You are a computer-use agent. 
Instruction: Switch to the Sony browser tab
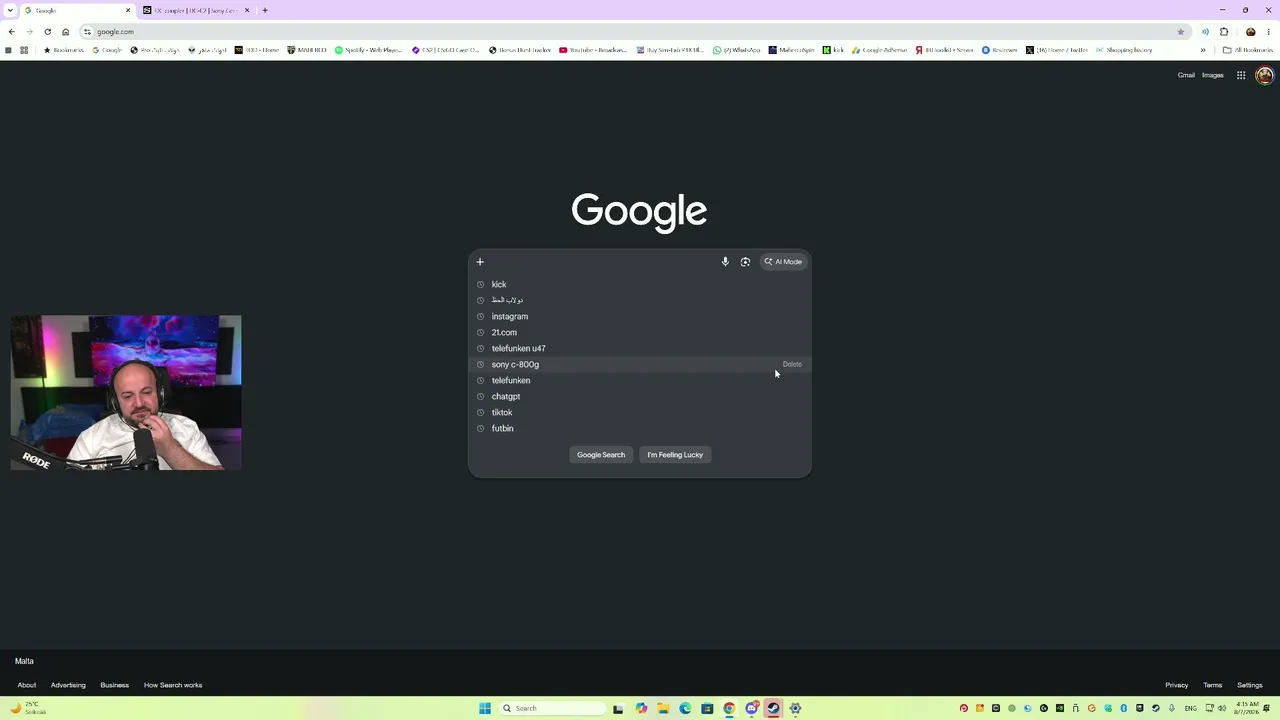pos(195,10)
